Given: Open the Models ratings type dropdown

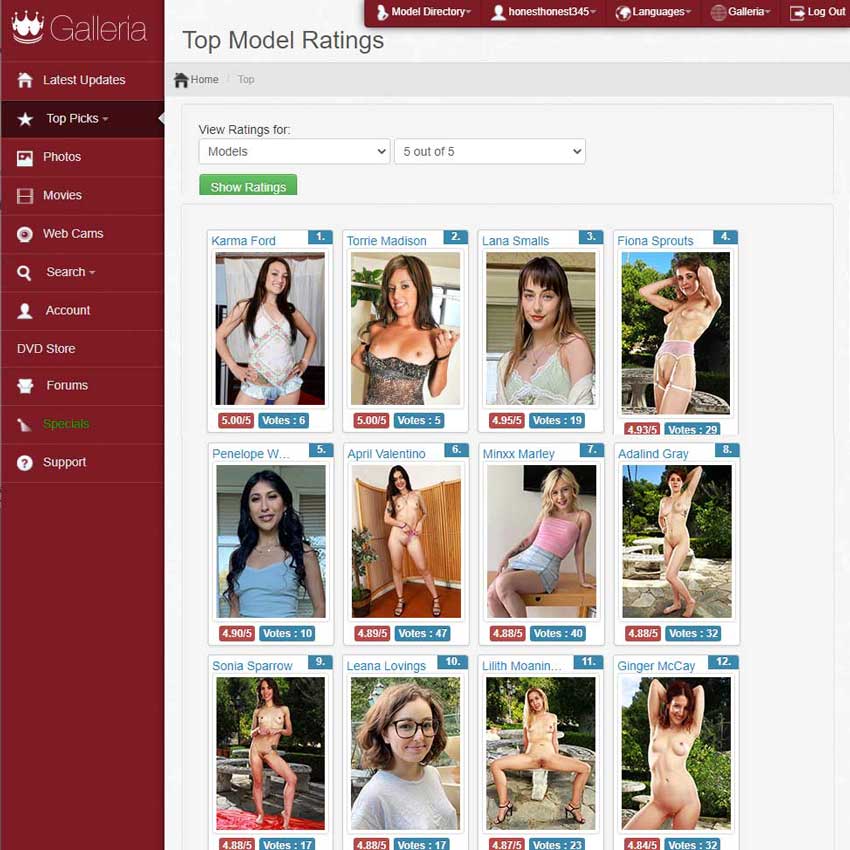Looking at the screenshot, I should click(x=294, y=152).
